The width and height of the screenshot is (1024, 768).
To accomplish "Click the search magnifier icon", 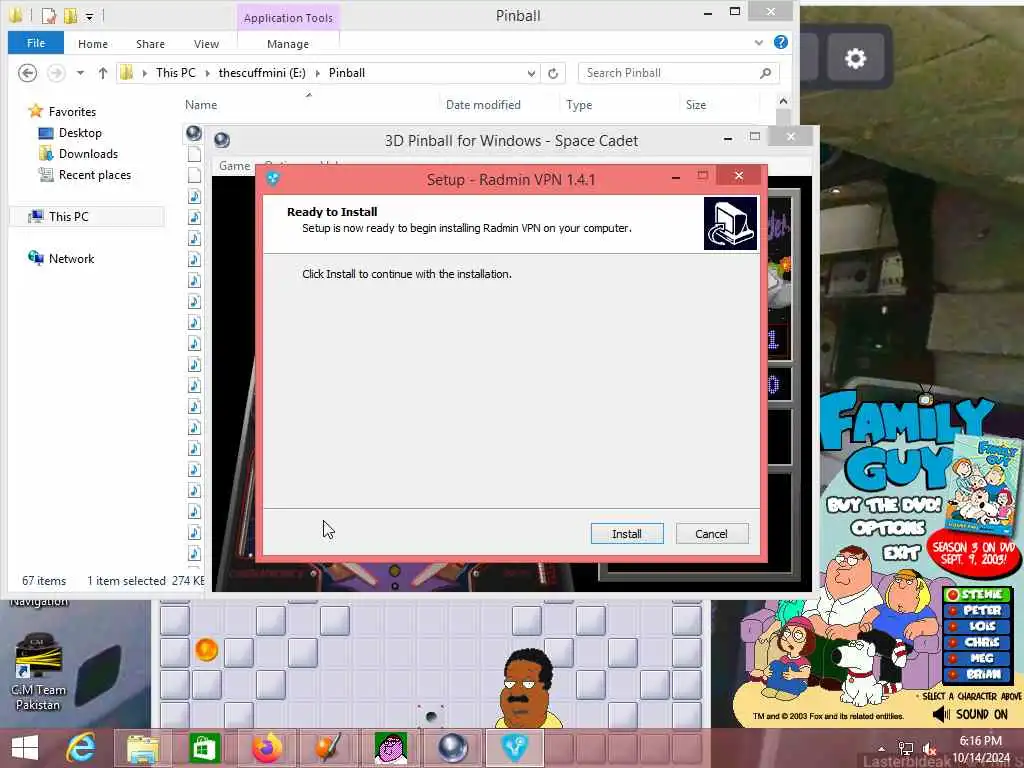I will pyautogui.click(x=765, y=73).
